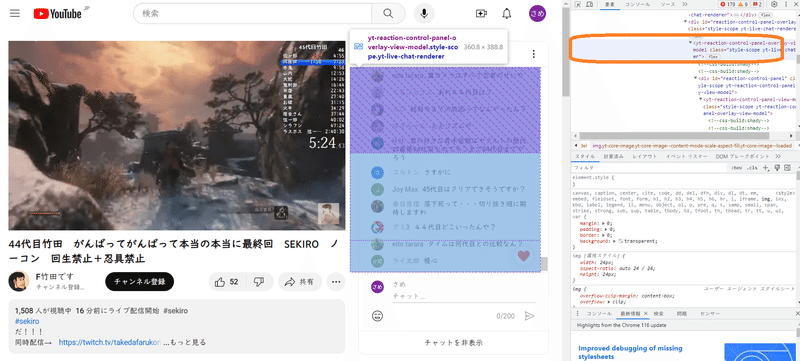
Task: Focus the YouTube 検索 search field
Action: click(x=252, y=13)
